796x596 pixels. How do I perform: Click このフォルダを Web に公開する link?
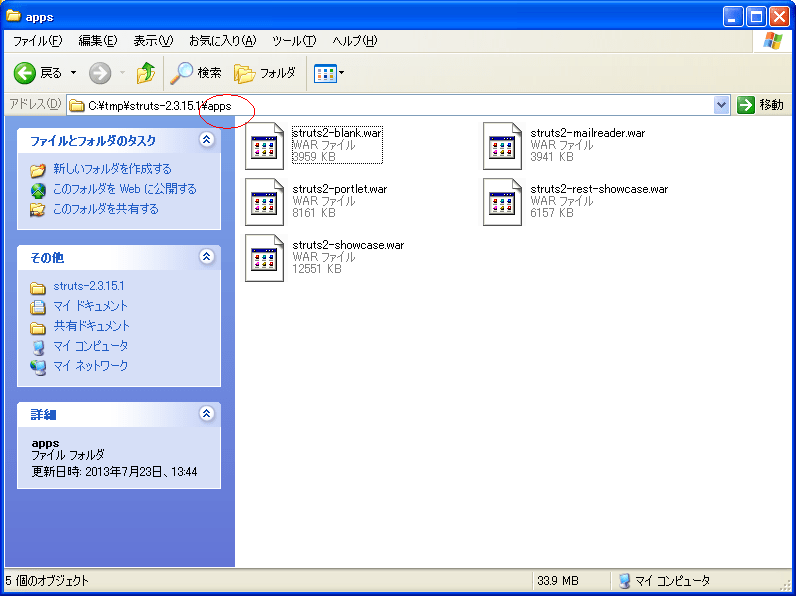[125, 189]
